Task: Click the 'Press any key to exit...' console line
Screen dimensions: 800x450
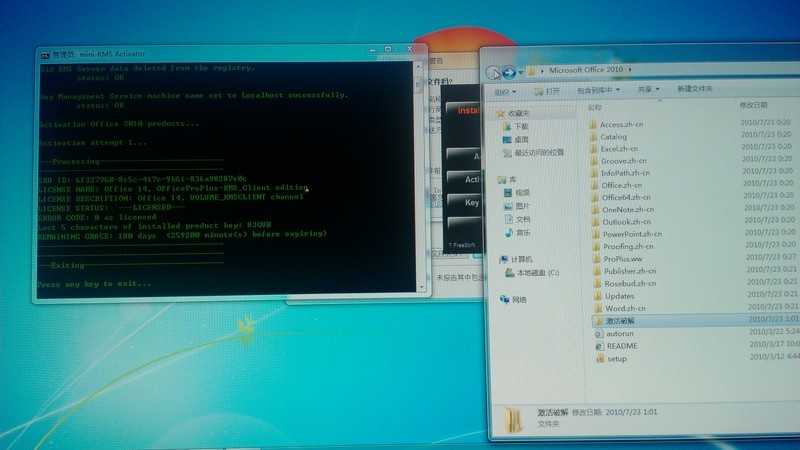Action: [94, 284]
